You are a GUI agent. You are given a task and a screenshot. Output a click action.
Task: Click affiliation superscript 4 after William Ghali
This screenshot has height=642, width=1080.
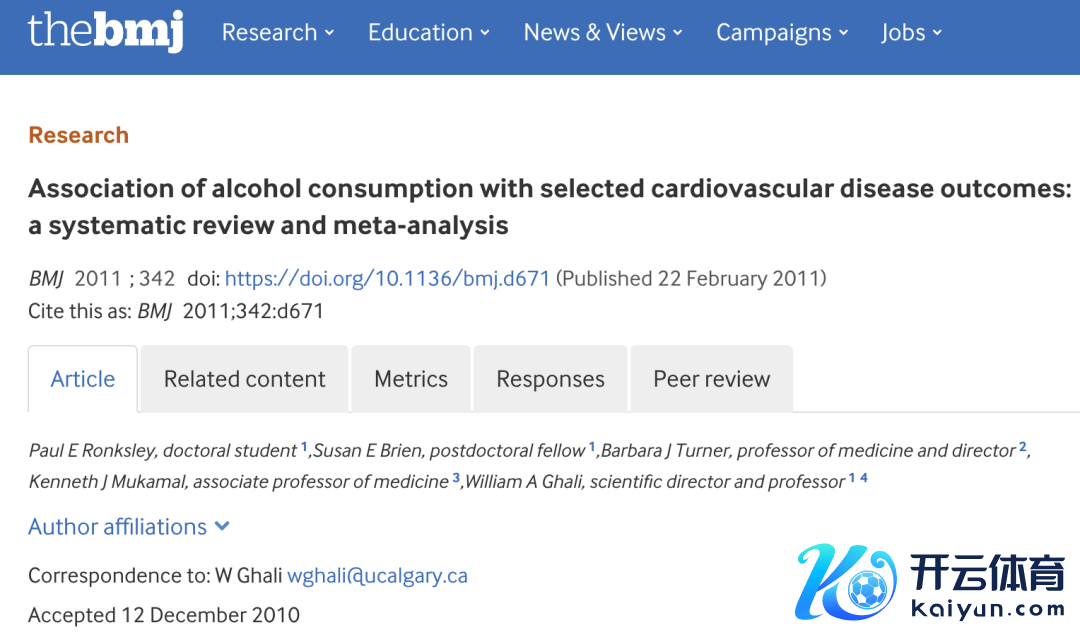click(863, 478)
